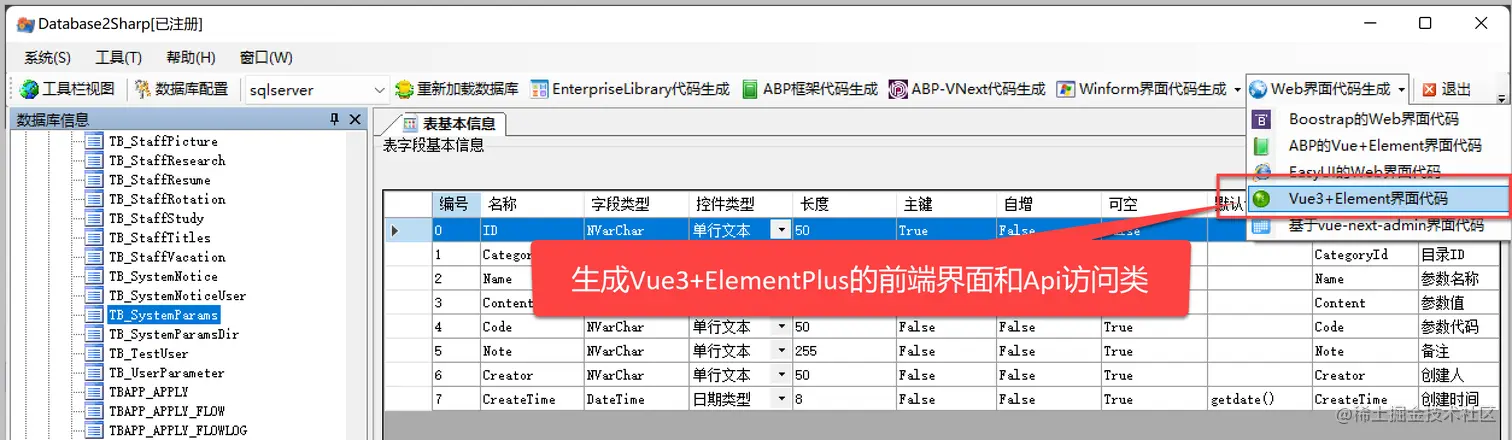Open Web界面代码生成 toolbar button
Image resolution: width=1512 pixels, height=440 pixels.
coord(1320,89)
